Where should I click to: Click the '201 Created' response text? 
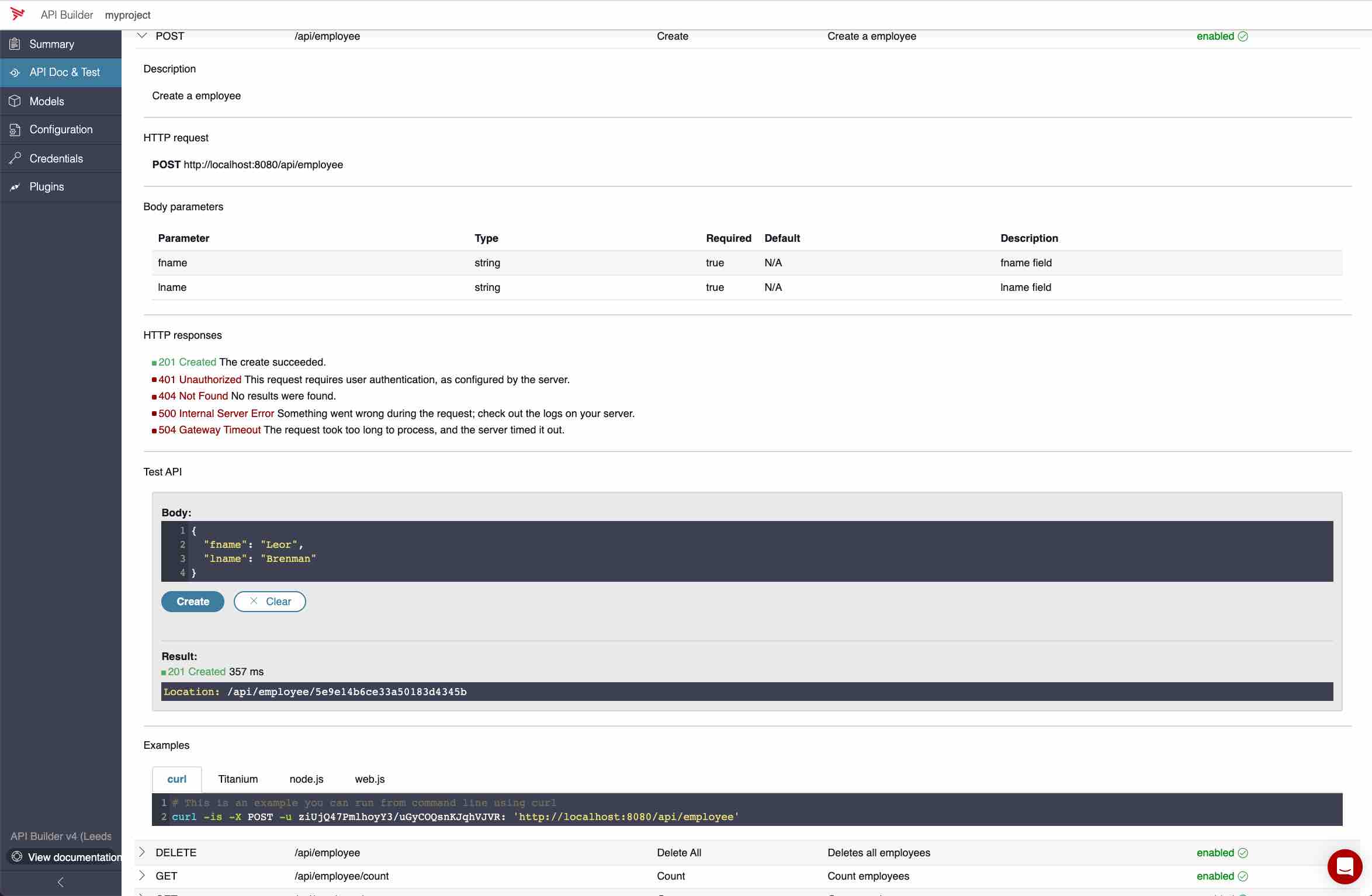(187, 362)
